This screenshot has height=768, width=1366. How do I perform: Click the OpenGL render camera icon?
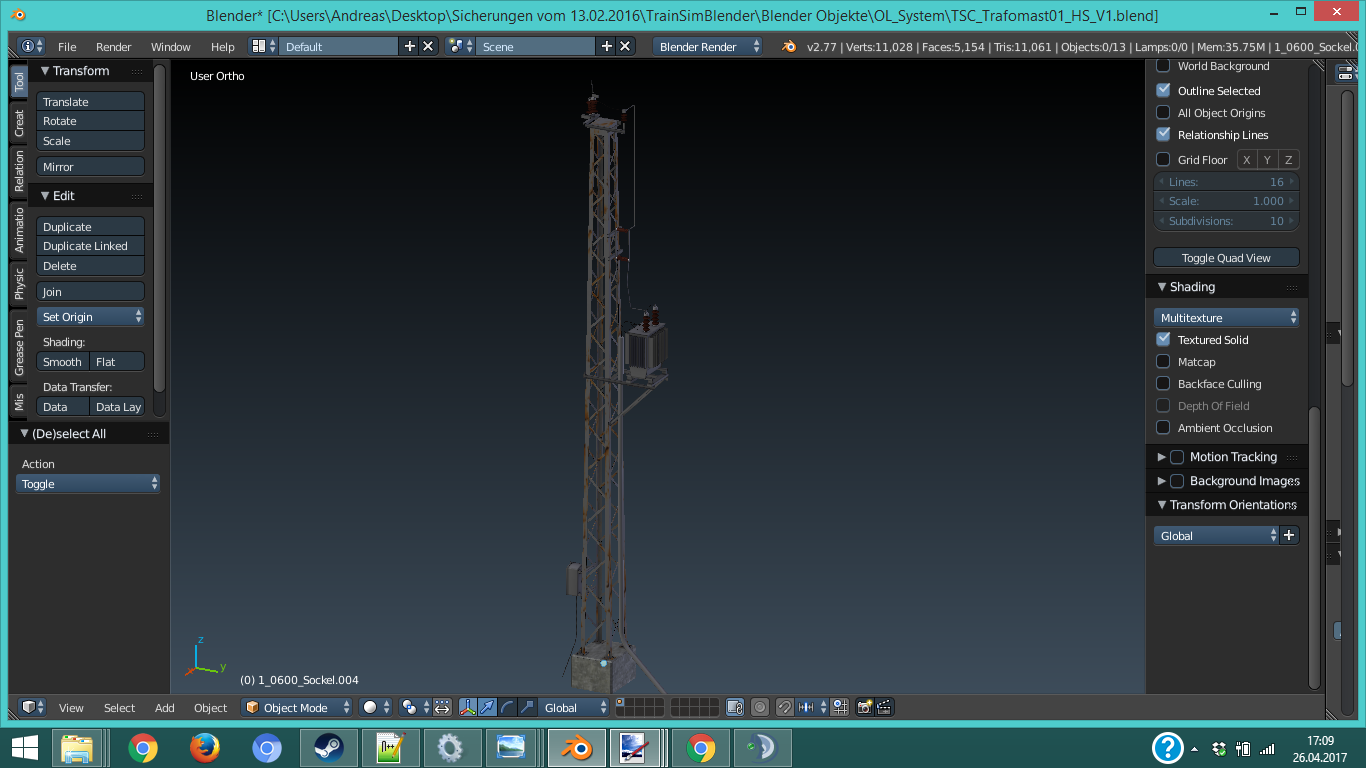865,707
